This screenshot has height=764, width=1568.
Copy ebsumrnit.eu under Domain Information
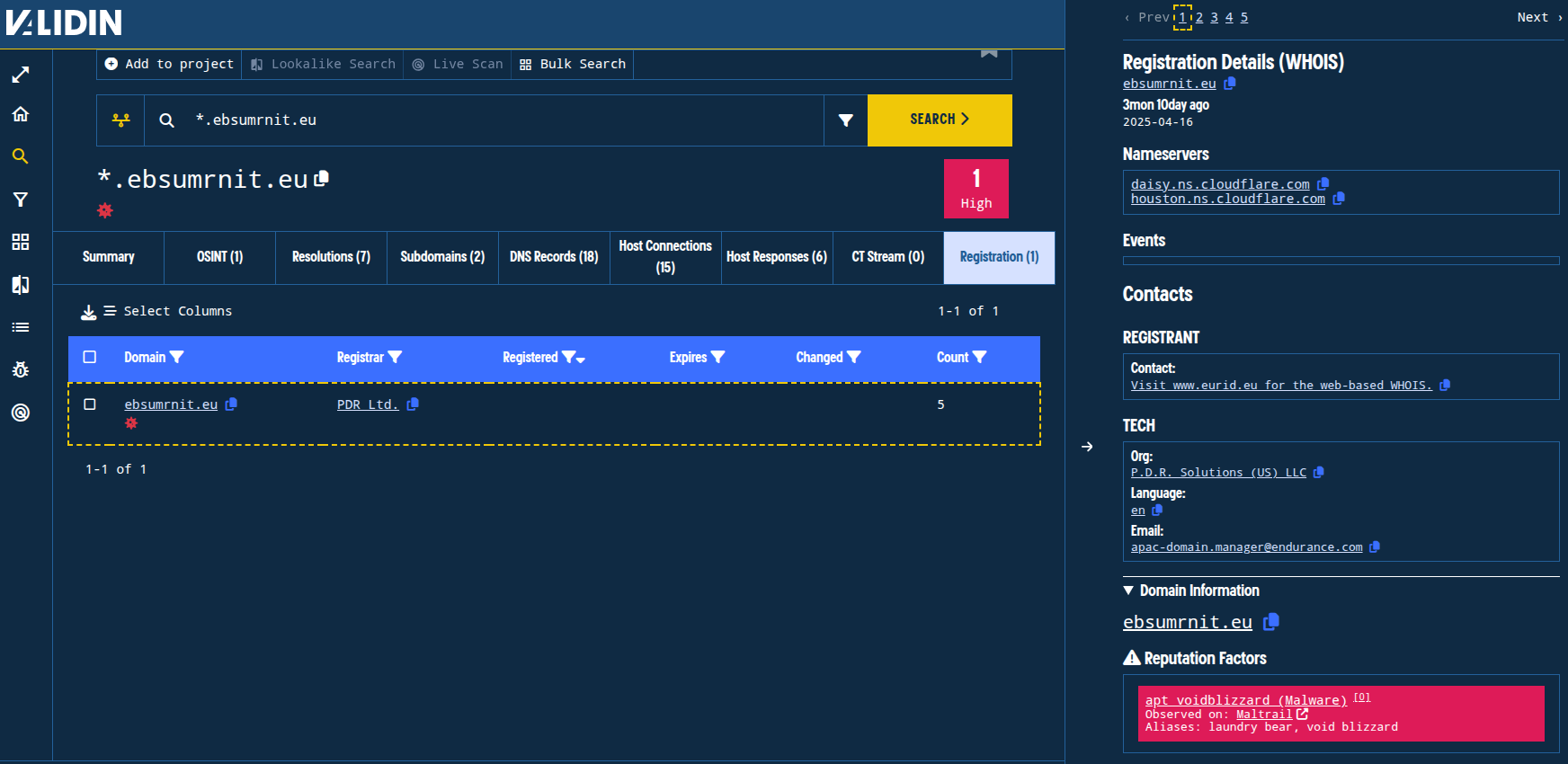tap(1271, 622)
